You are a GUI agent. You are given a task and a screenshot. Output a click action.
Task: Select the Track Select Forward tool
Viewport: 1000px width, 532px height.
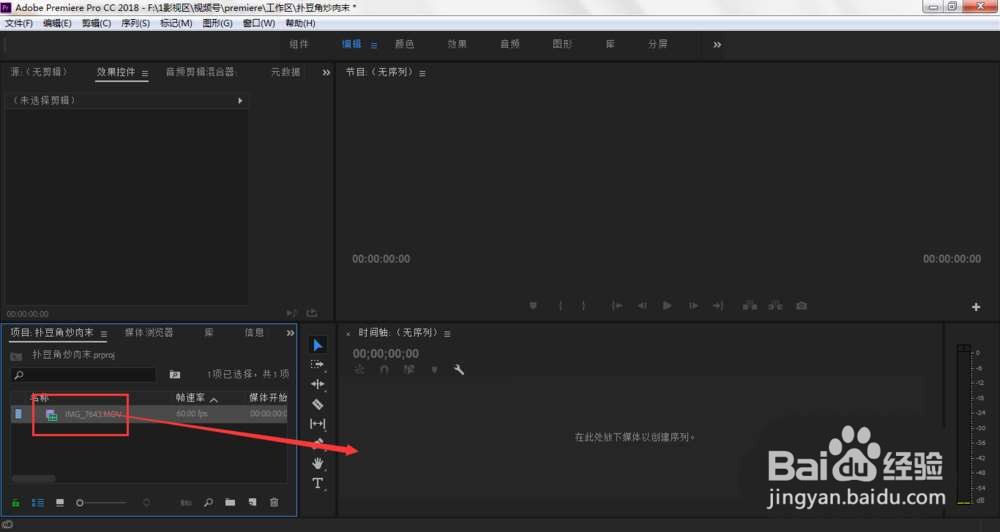(x=317, y=364)
